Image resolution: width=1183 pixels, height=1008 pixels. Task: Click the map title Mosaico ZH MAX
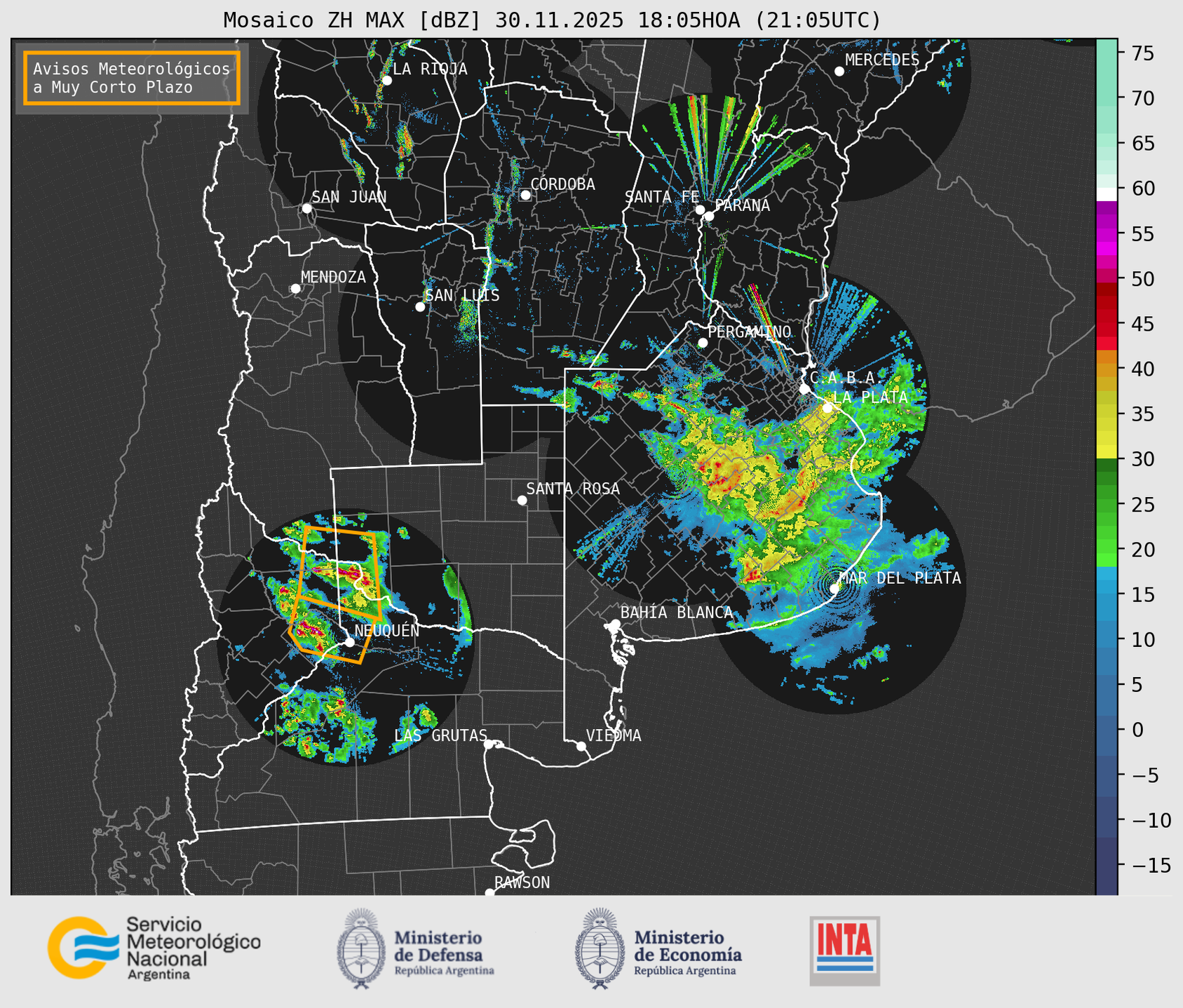click(x=552, y=20)
